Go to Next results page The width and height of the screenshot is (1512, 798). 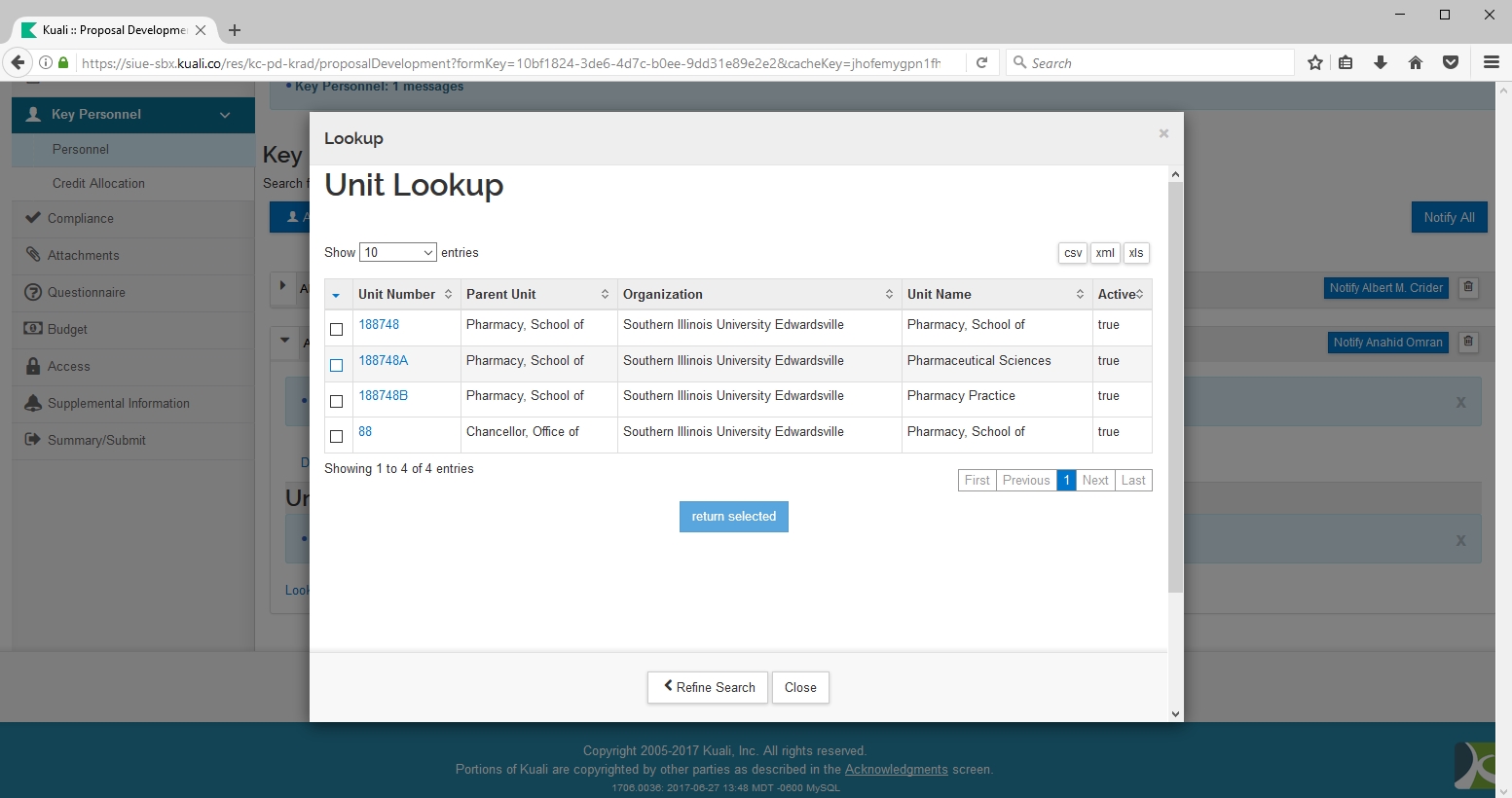(x=1095, y=480)
